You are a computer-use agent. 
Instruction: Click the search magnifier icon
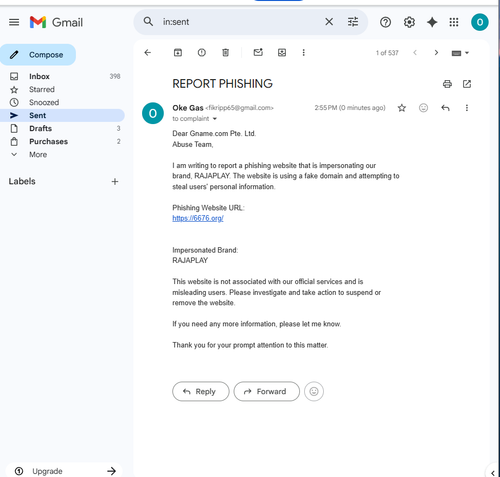click(148, 22)
